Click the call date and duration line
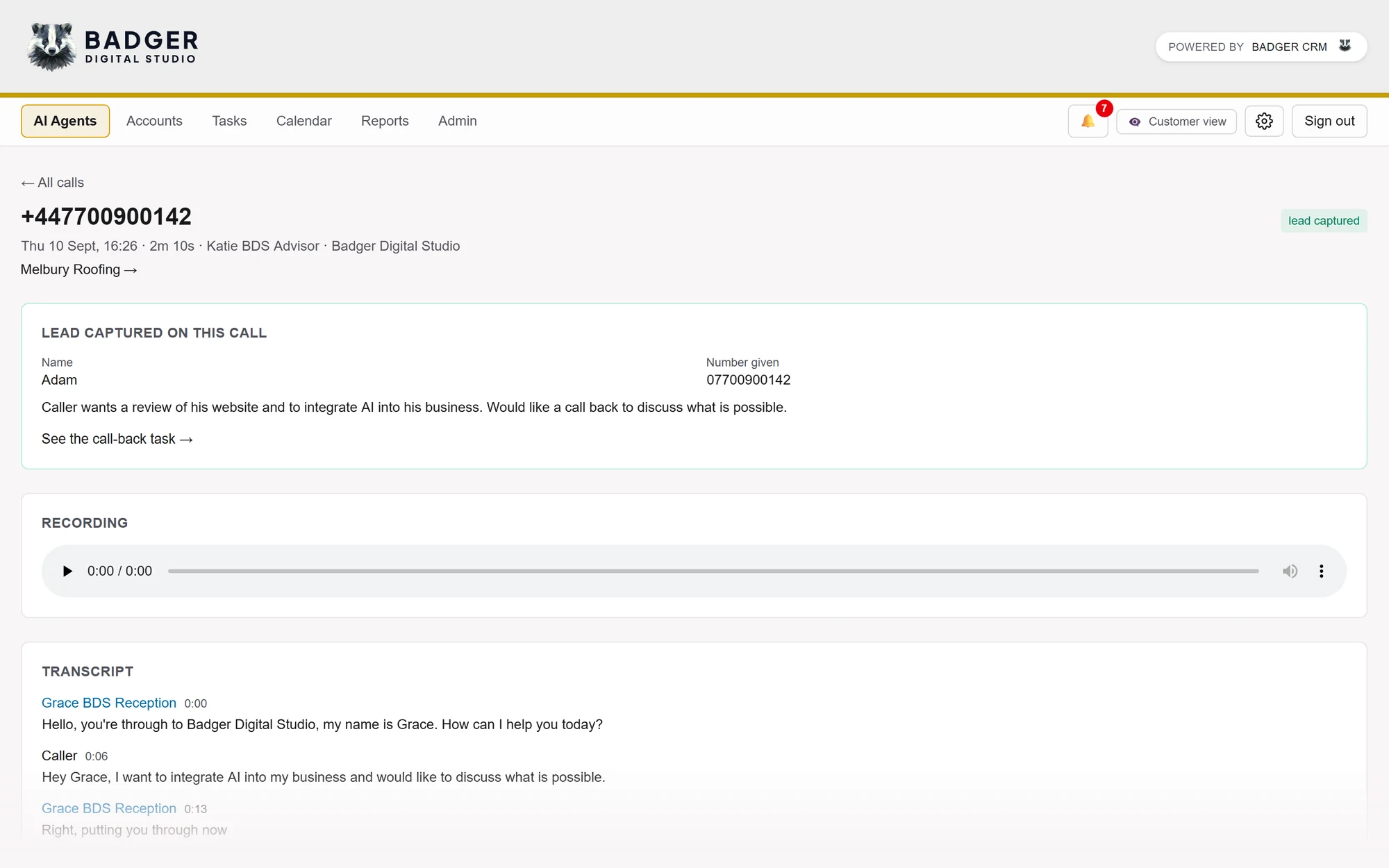 pyautogui.click(x=240, y=246)
